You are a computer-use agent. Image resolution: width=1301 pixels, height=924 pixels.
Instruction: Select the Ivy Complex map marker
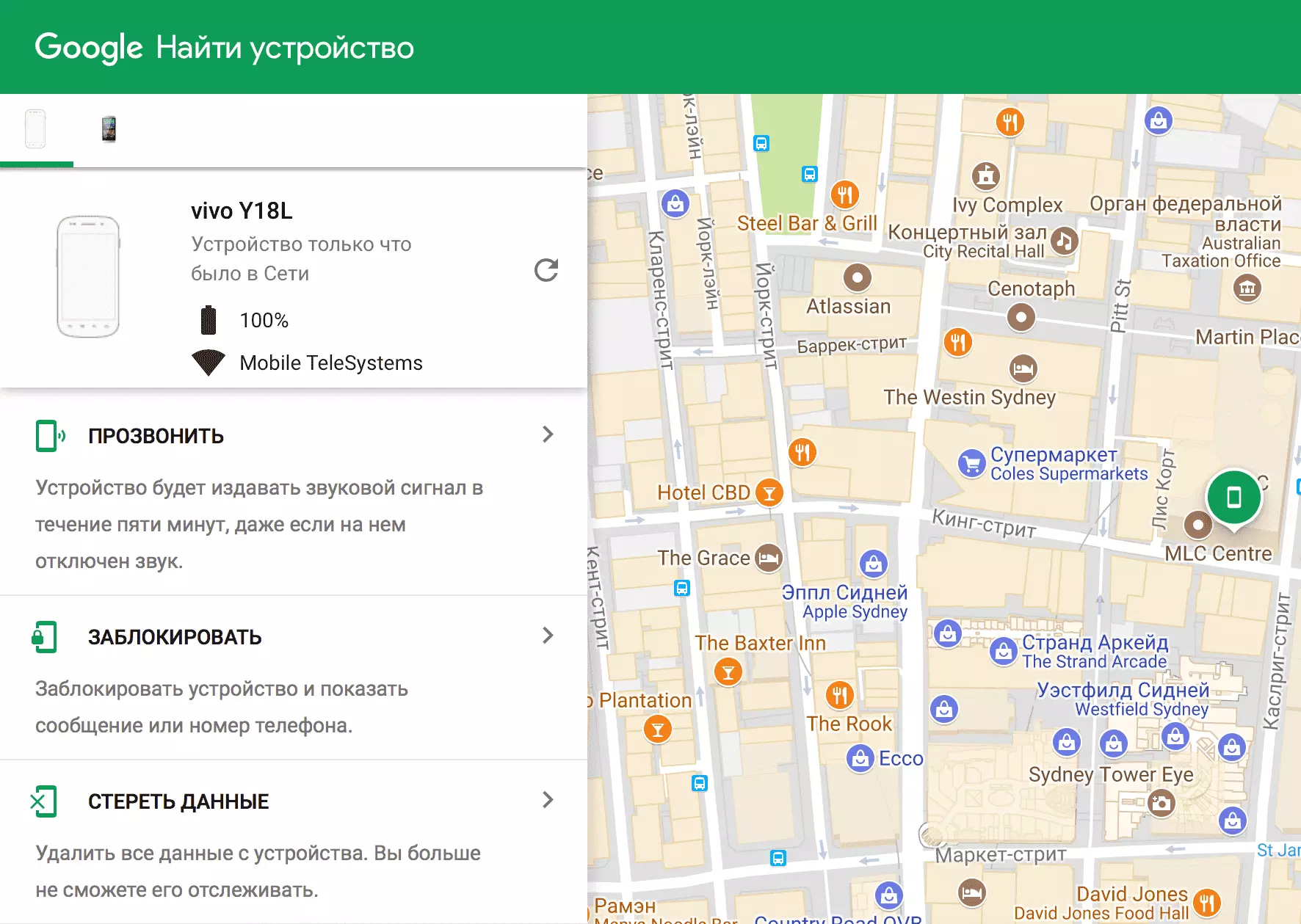(x=986, y=176)
